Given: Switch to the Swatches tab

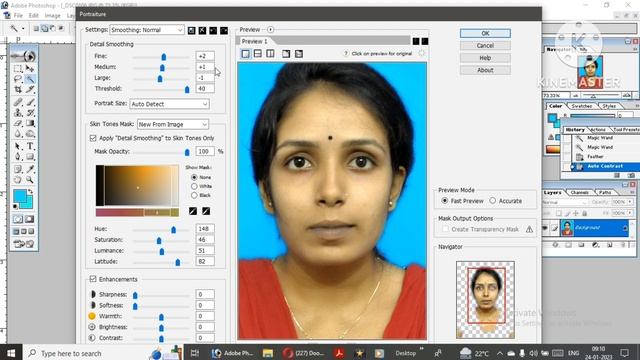Looking at the screenshot, I should (581, 106).
